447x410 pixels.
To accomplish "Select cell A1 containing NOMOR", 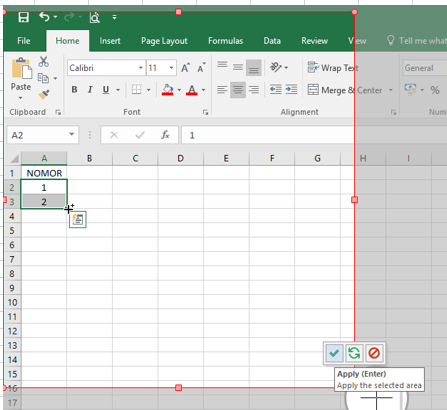I will click(x=44, y=173).
